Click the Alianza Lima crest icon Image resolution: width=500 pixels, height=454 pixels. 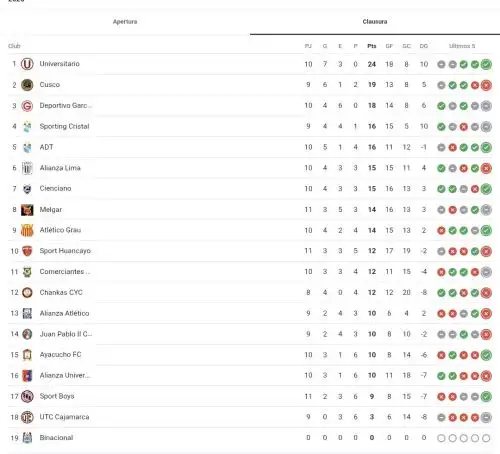click(x=27, y=168)
